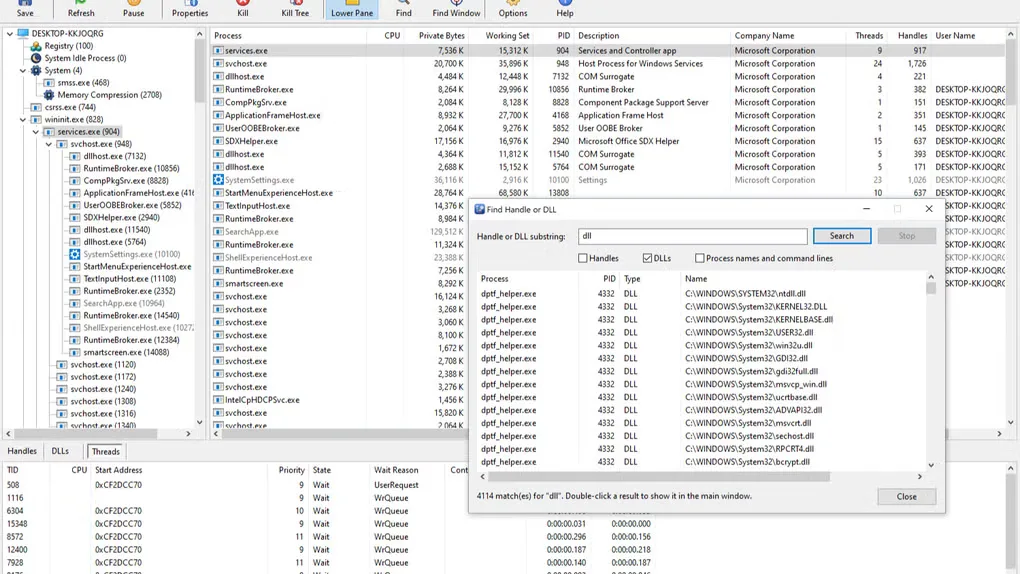
Task: Click the Stop button in Find dialog
Action: point(907,236)
